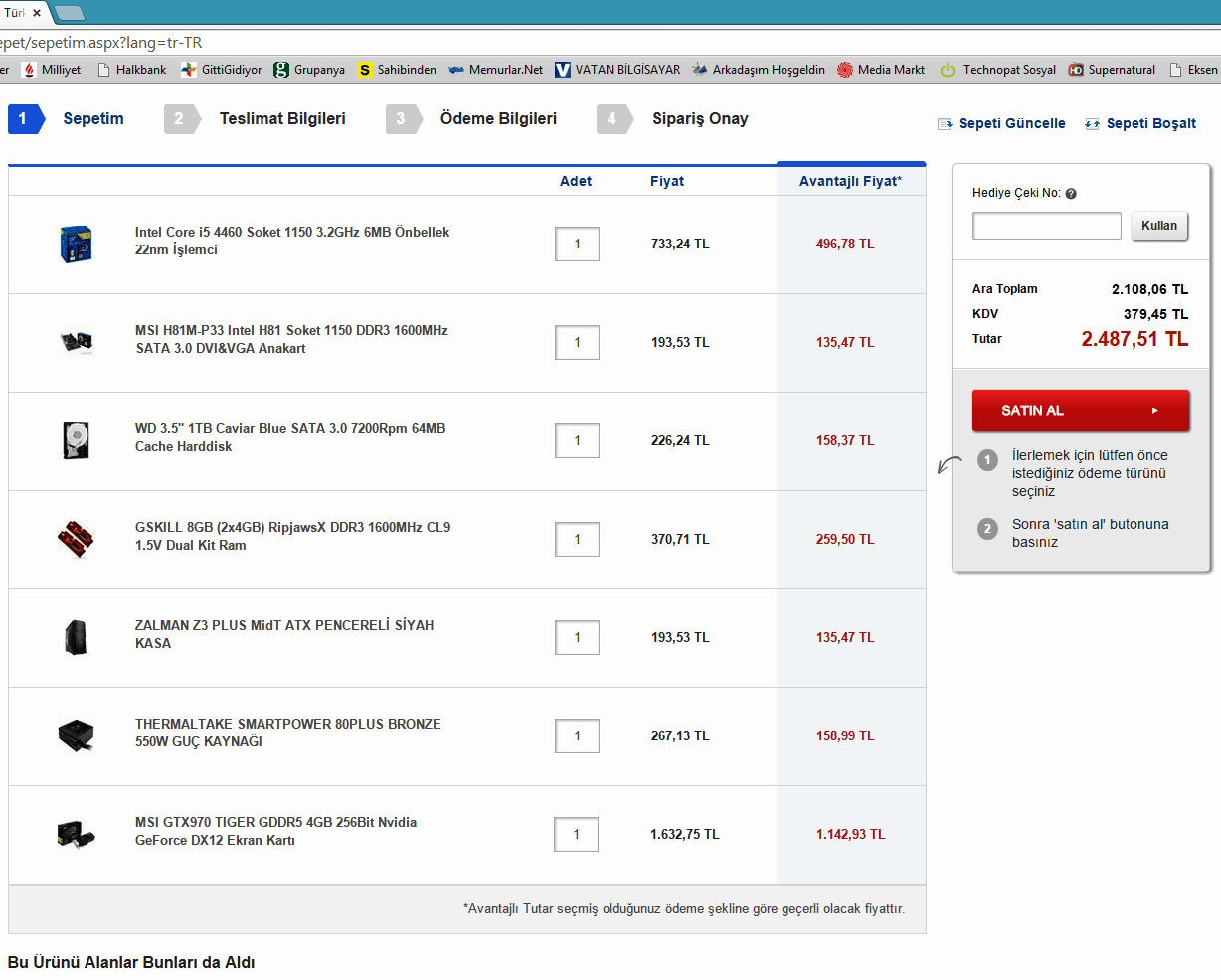The width and height of the screenshot is (1221, 980).
Task: Edit quantity for MSI H81M-P33 motherboard
Action: click(x=577, y=342)
